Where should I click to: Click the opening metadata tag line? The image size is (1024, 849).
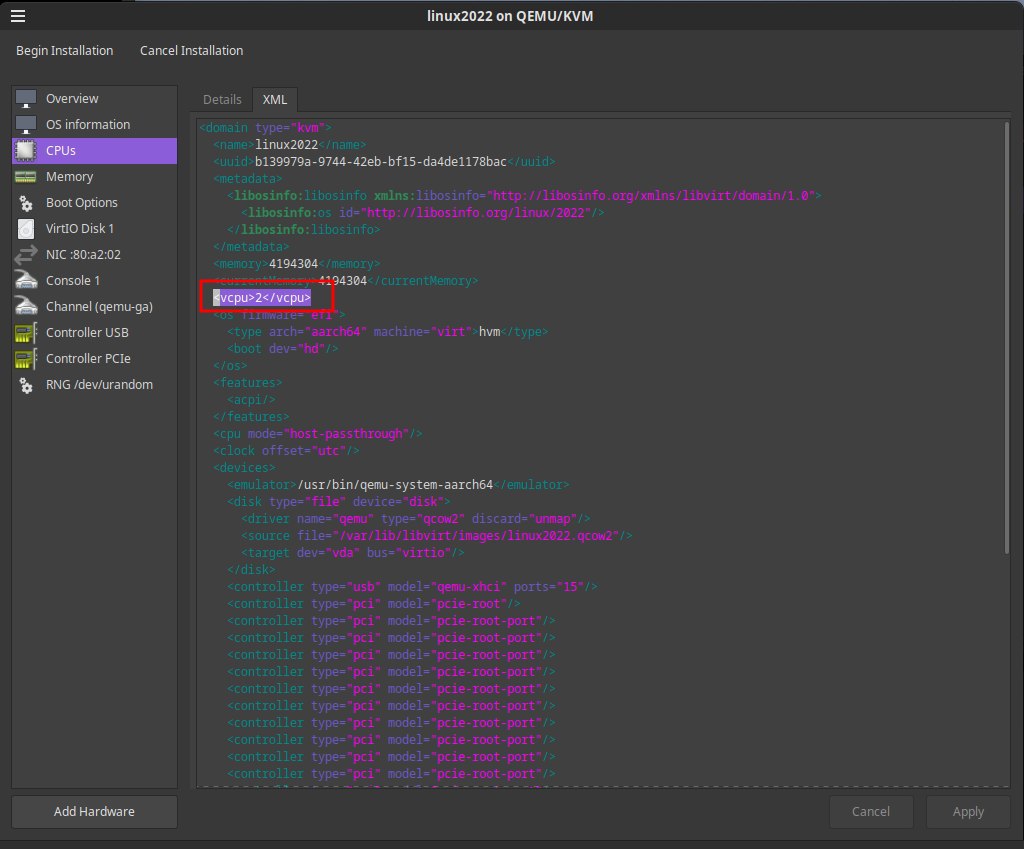tap(248, 178)
